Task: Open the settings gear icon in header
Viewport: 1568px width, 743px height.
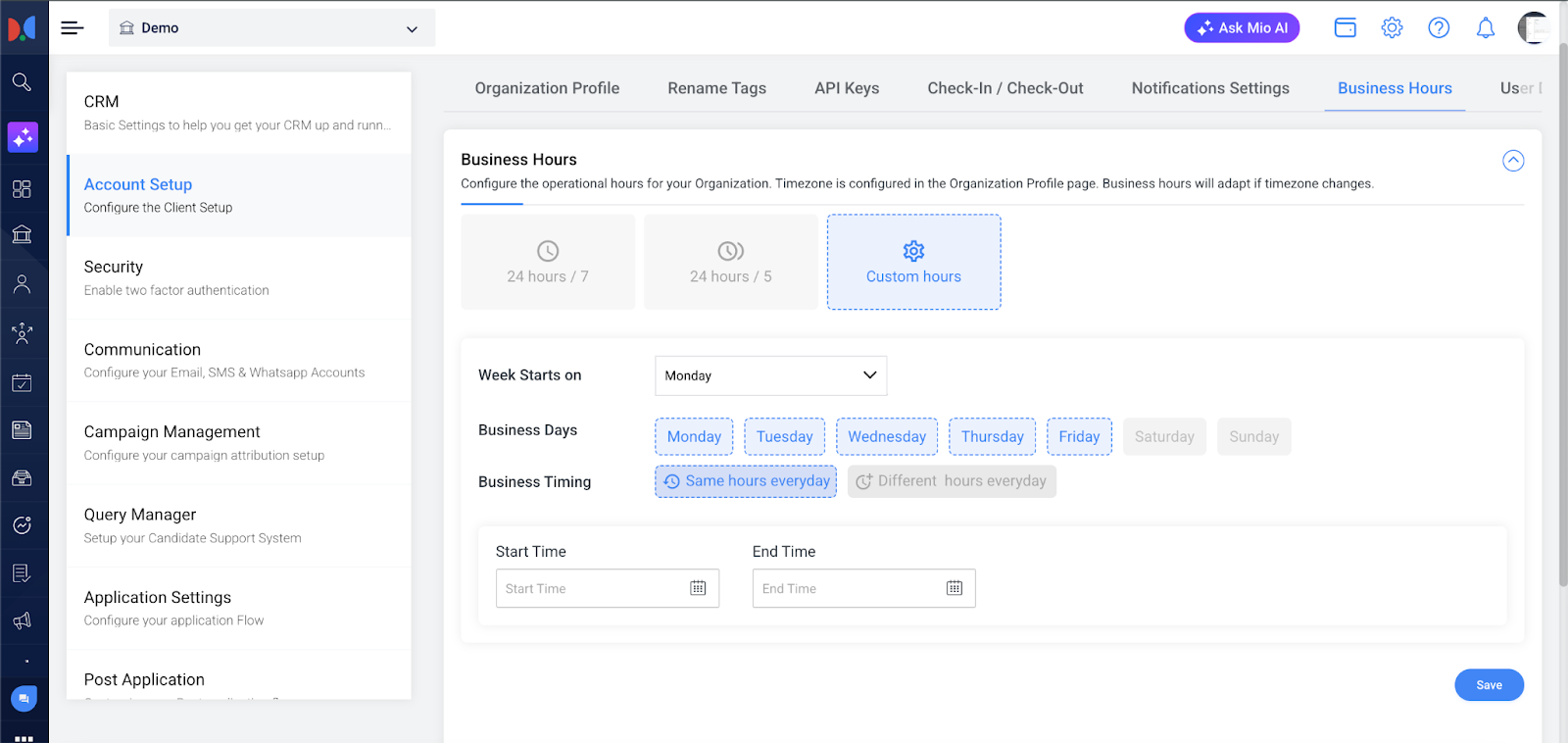Action: click(1392, 28)
